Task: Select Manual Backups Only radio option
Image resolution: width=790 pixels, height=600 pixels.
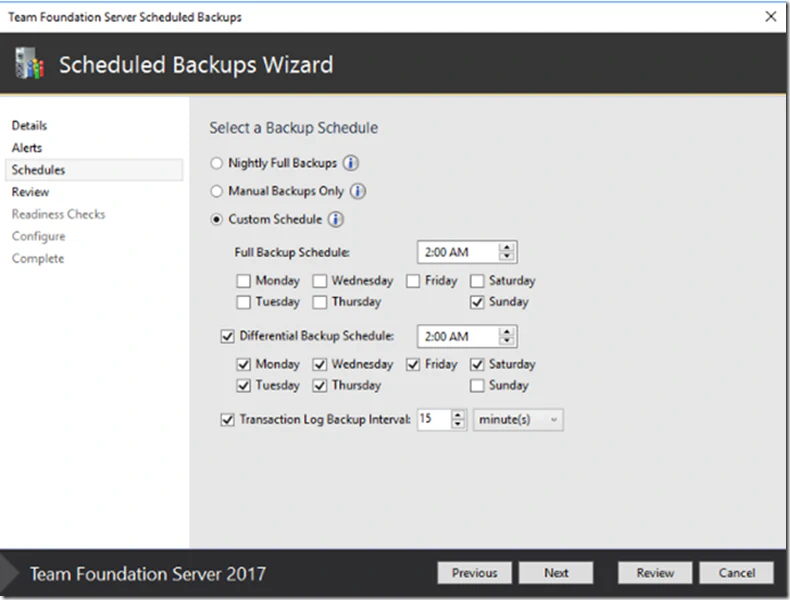Action: pyautogui.click(x=216, y=191)
